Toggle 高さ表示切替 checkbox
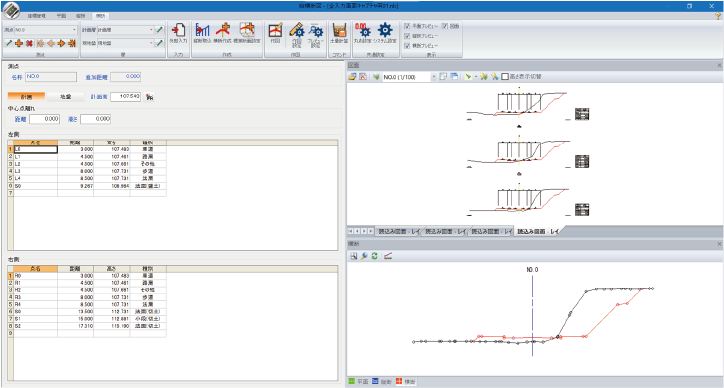Viewport: 724px width, 388px height. [x=505, y=77]
